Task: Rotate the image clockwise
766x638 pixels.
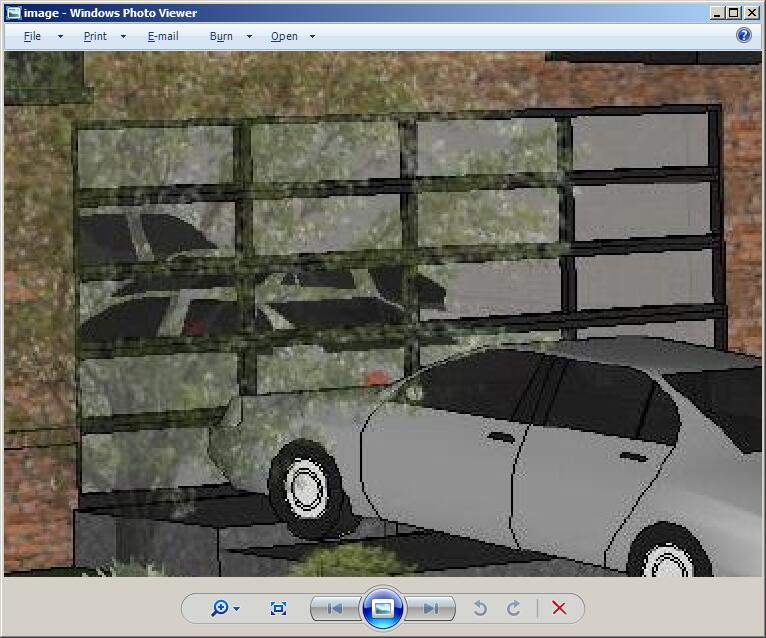Action: [514, 608]
